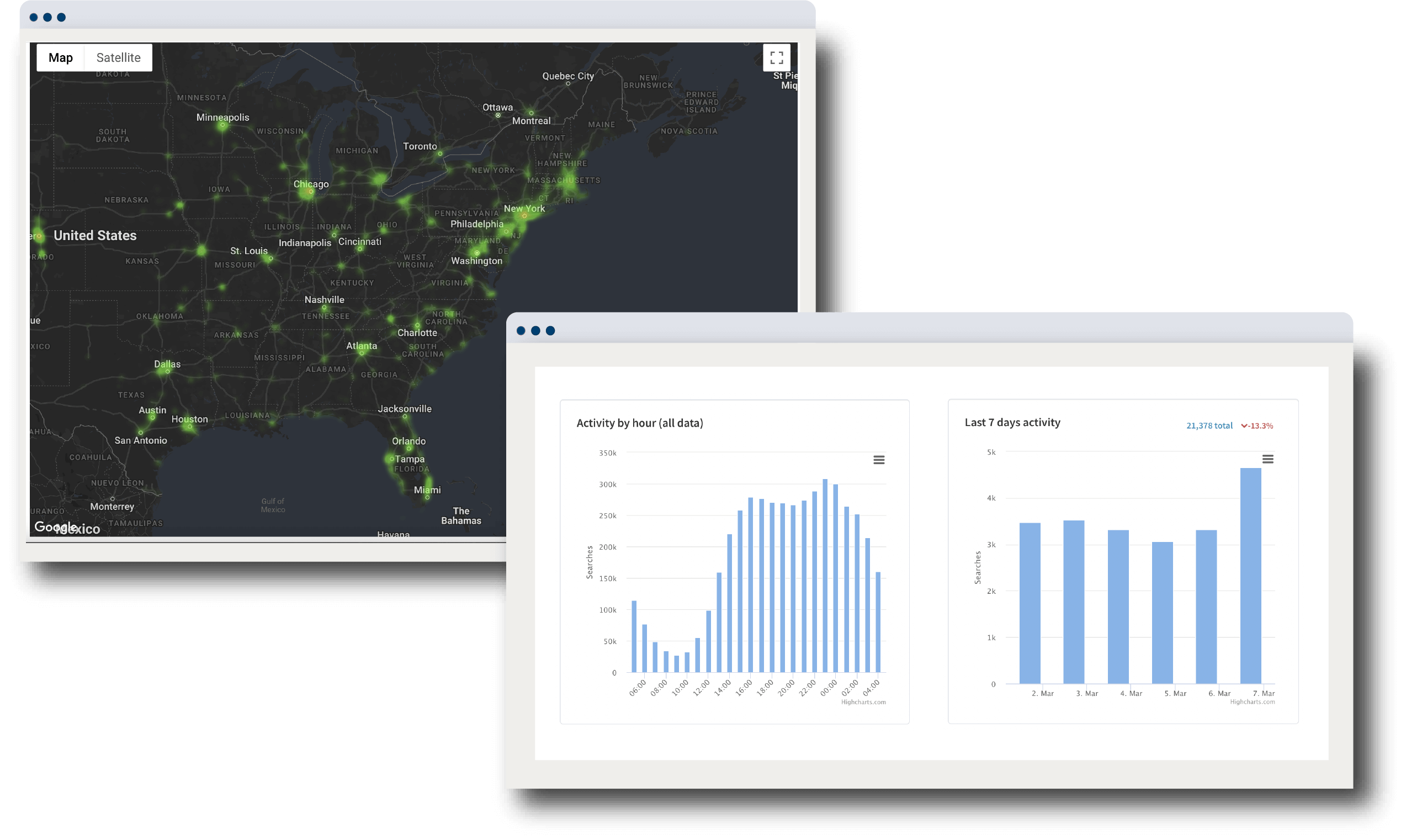Screen dimensions: 1406x840
Task: Click the Miami city marker
Action: coord(427,498)
